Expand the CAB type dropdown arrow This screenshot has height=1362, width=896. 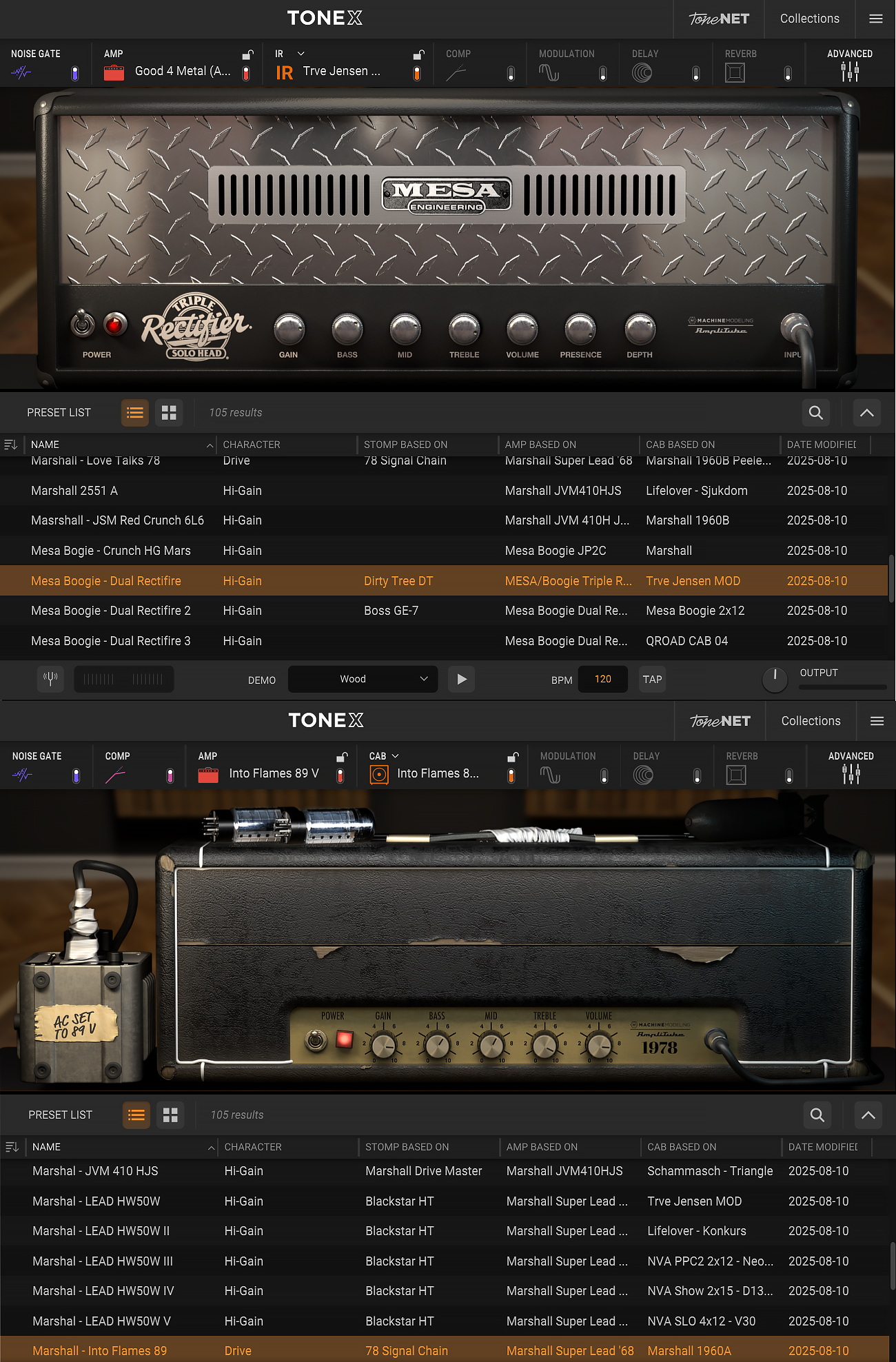(395, 756)
